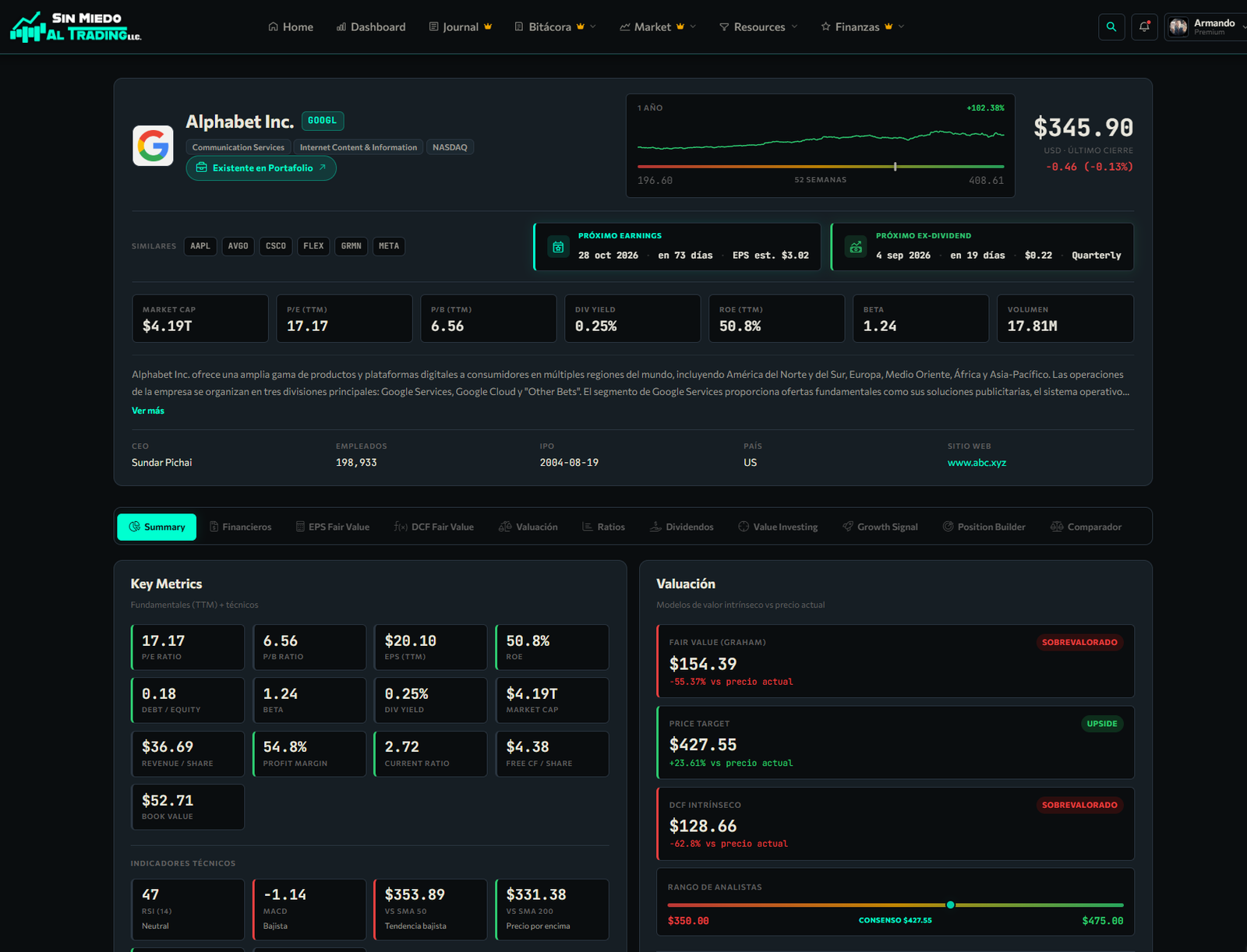Screen dimensions: 1247x952
Task: Click the analyst range consensus dot
Action: coord(950,904)
